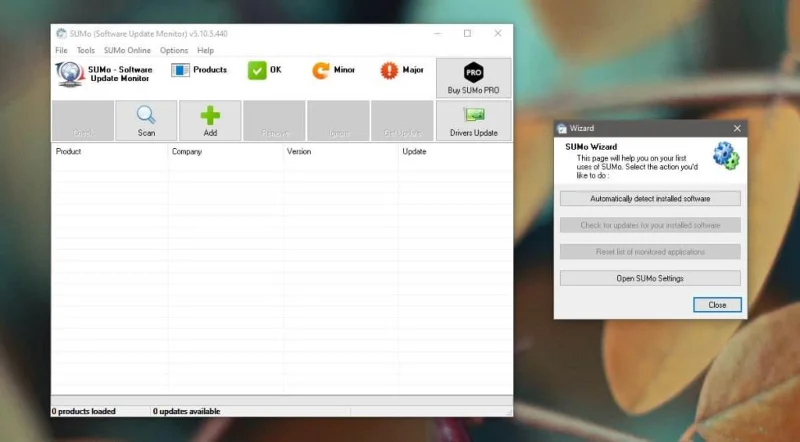Click '0 products loaded' status text
Screen dimensions: 800x442
84,411
